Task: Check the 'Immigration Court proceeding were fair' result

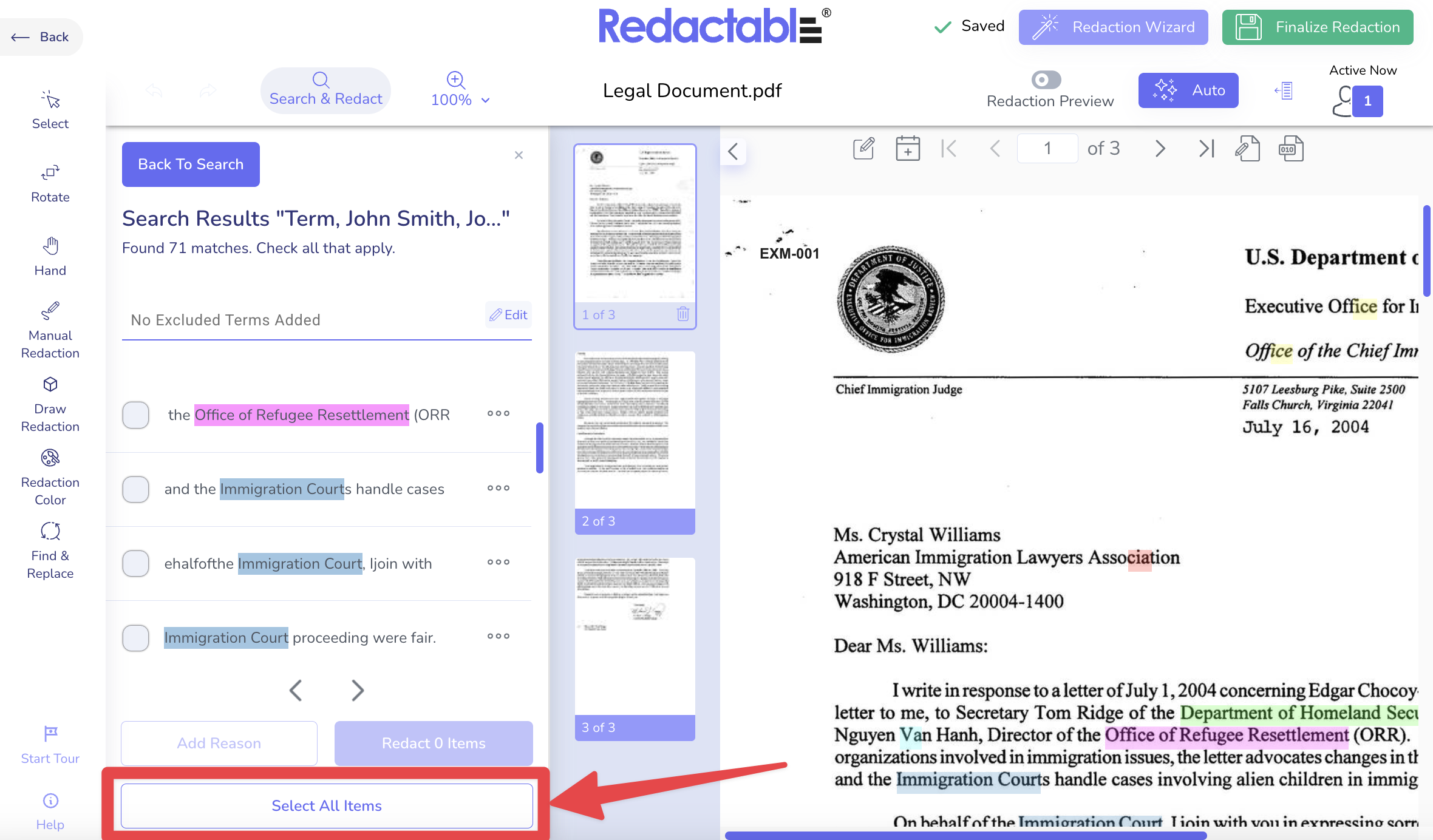Action: pos(136,638)
